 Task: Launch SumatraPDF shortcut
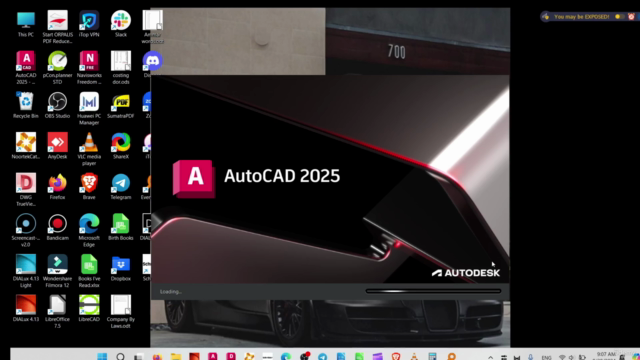click(121, 105)
